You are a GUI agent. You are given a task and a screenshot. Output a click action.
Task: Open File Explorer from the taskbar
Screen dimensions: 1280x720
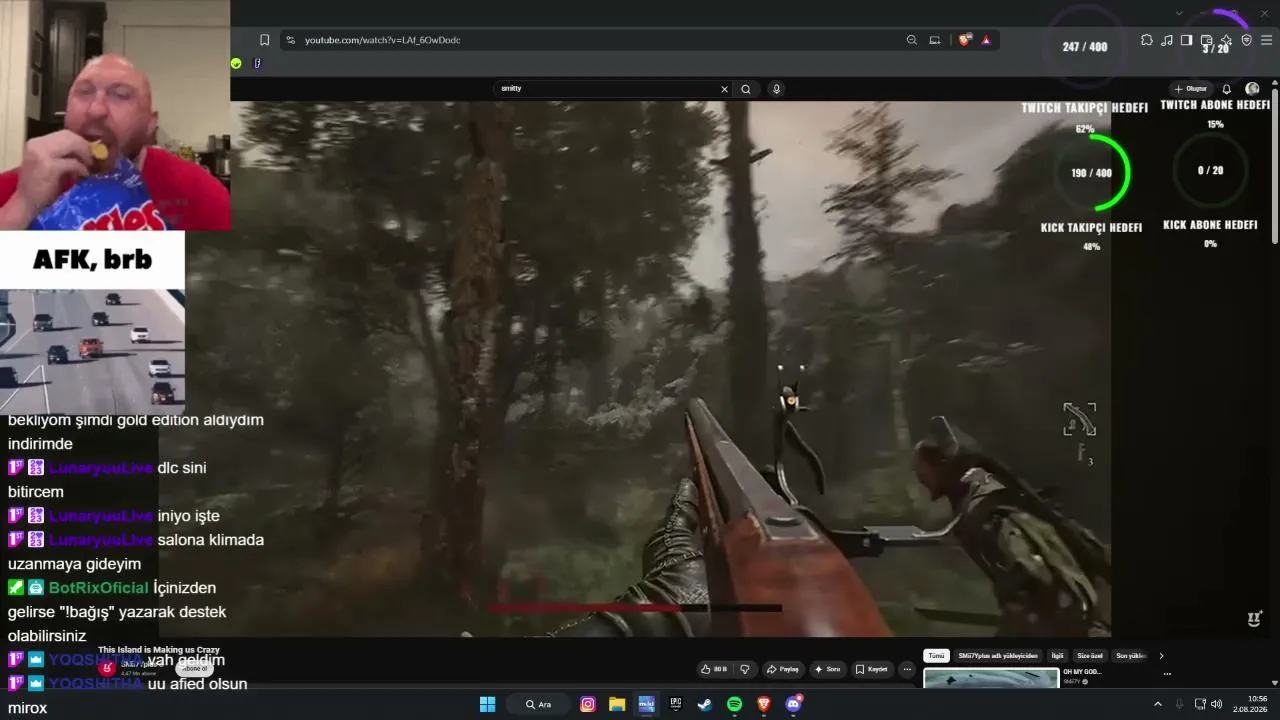click(x=617, y=704)
